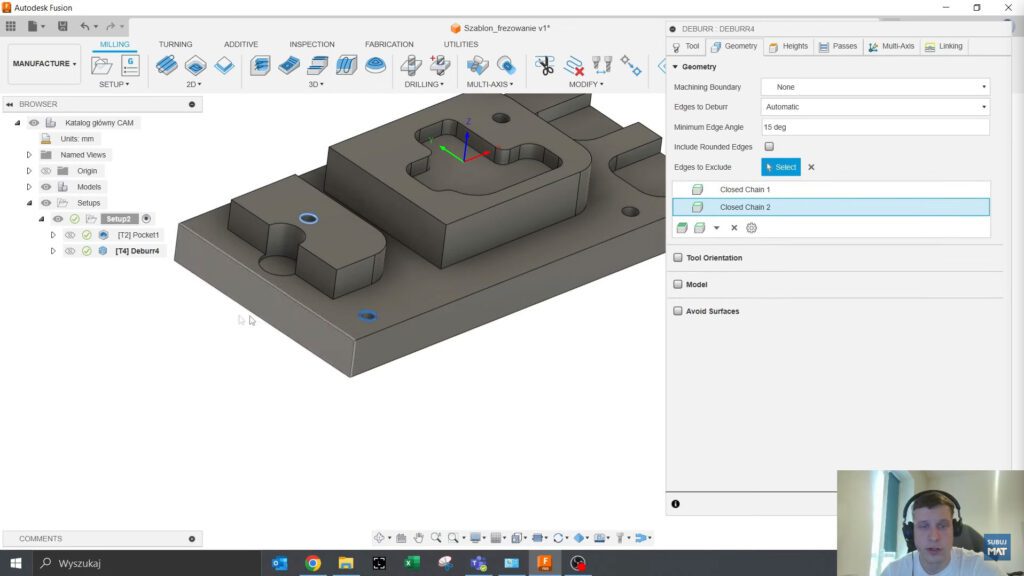Check the Tool Orientation checkbox

pyautogui.click(x=678, y=258)
